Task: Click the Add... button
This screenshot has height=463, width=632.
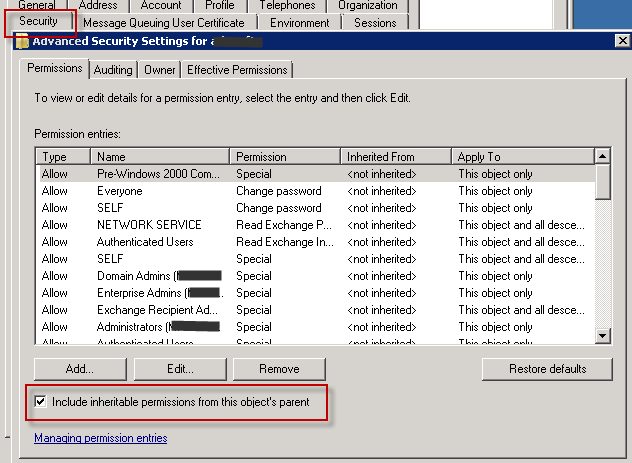Action: (80, 369)
